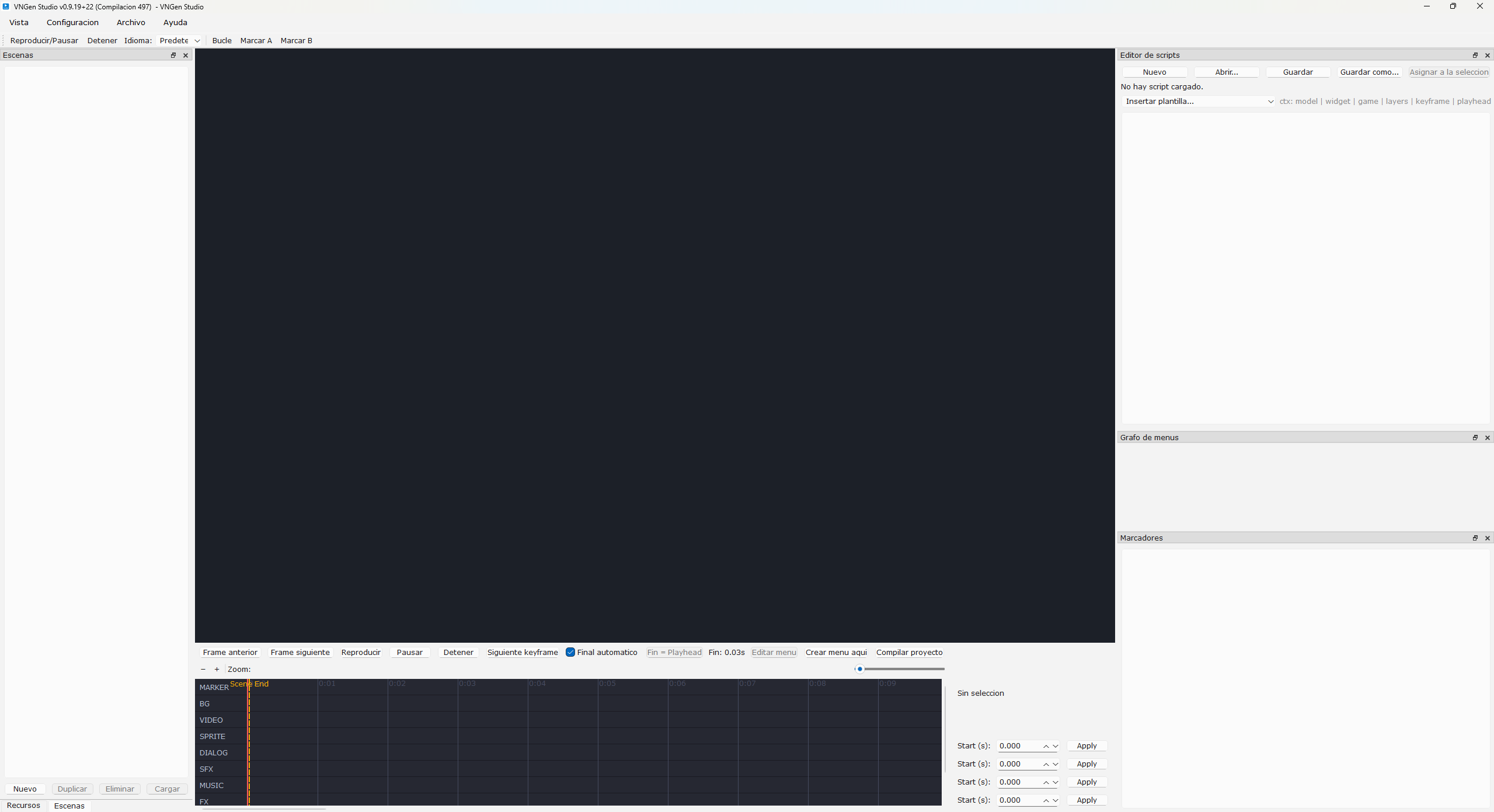Expand the Insertar plantilla combo box
Viewport: 1494px width, 812px height.
coord(1198,102)
